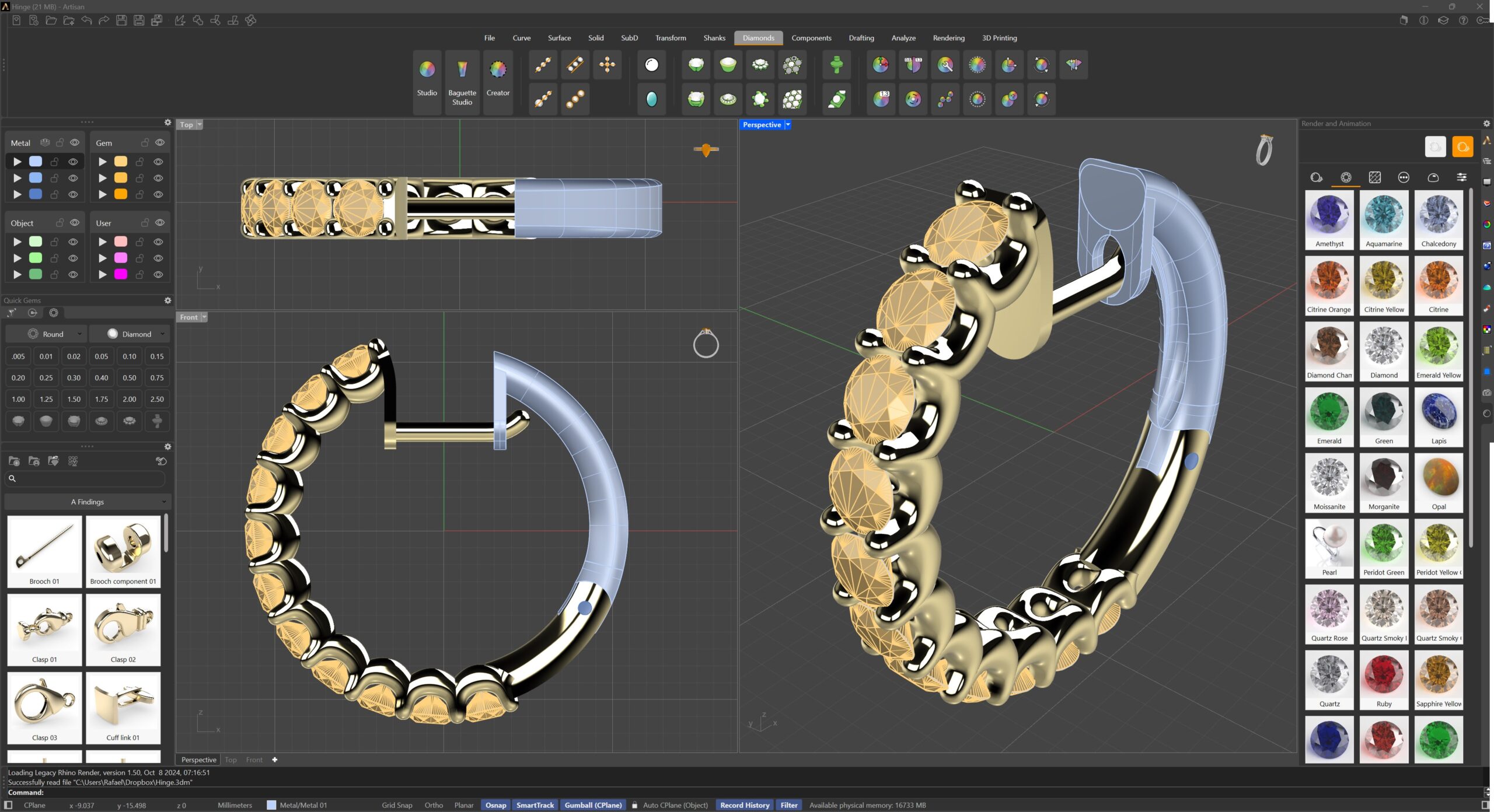Click the orange render mode button
The width and height of the screenshot is (1494, 812).
tap(1462, 146)
